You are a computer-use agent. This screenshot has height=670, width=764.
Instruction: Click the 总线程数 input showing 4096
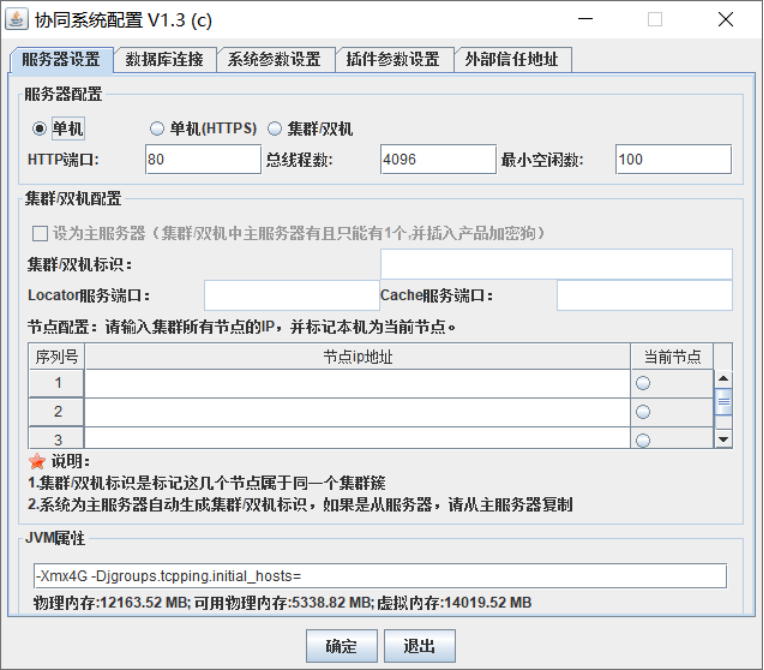click(x=438, y=159)
